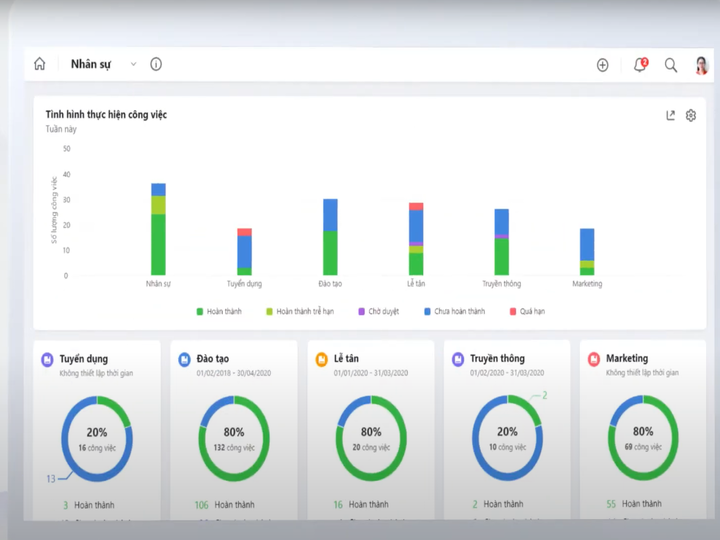This screenshot has width=720, height=540.
Task: Click the Lễ tân card icon
Action: click(321, 359)
